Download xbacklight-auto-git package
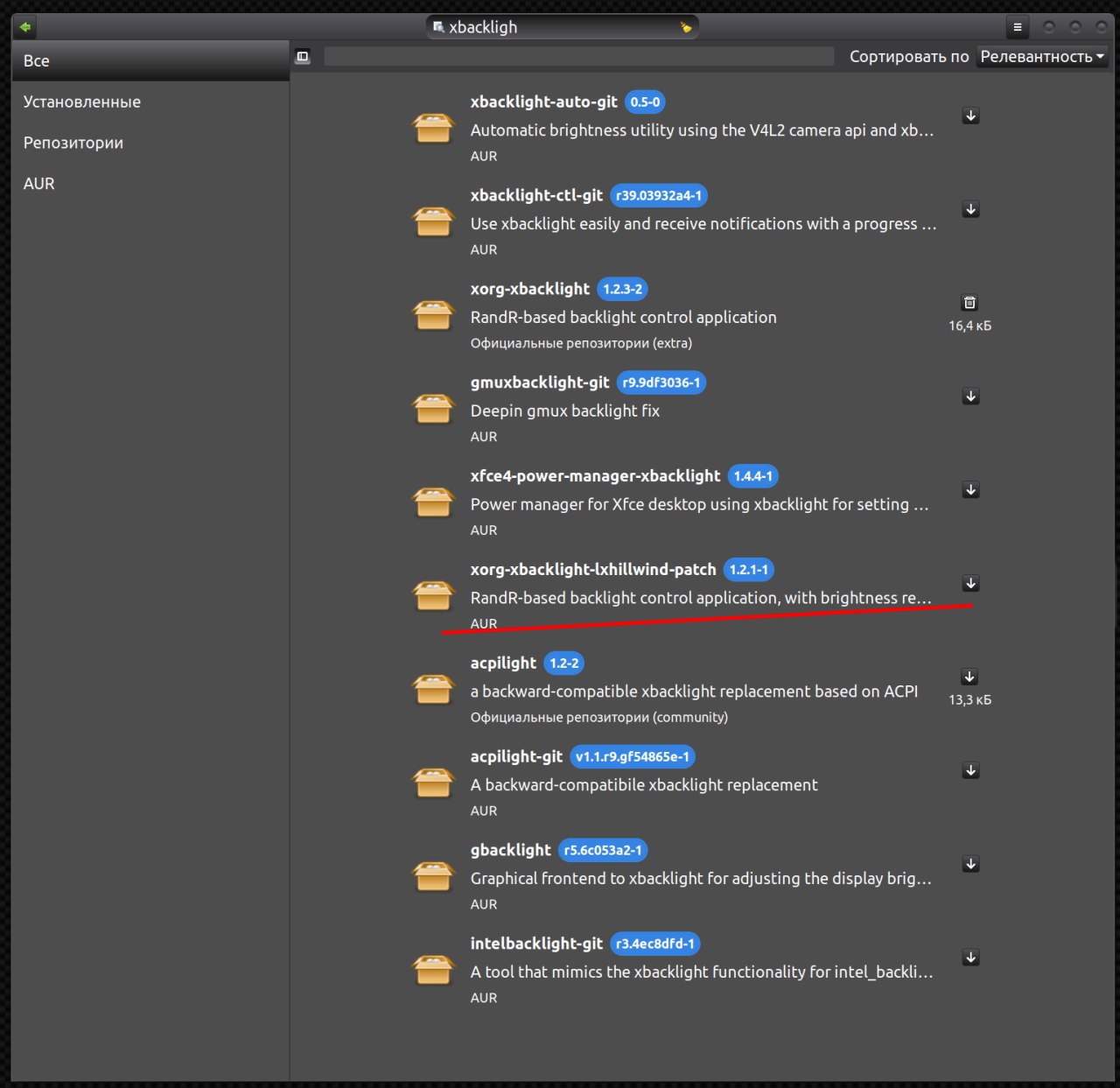This screenshot has width=1120, height=1088. pos(970,116)
